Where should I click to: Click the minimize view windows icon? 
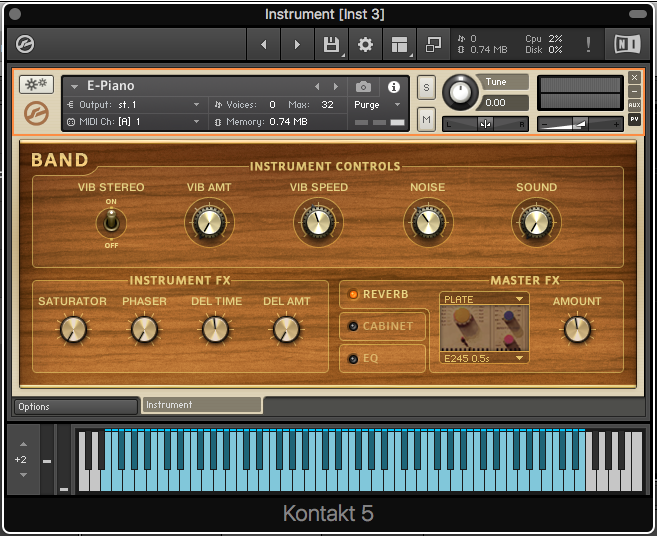pyautogui.click(x=433, y=44)
